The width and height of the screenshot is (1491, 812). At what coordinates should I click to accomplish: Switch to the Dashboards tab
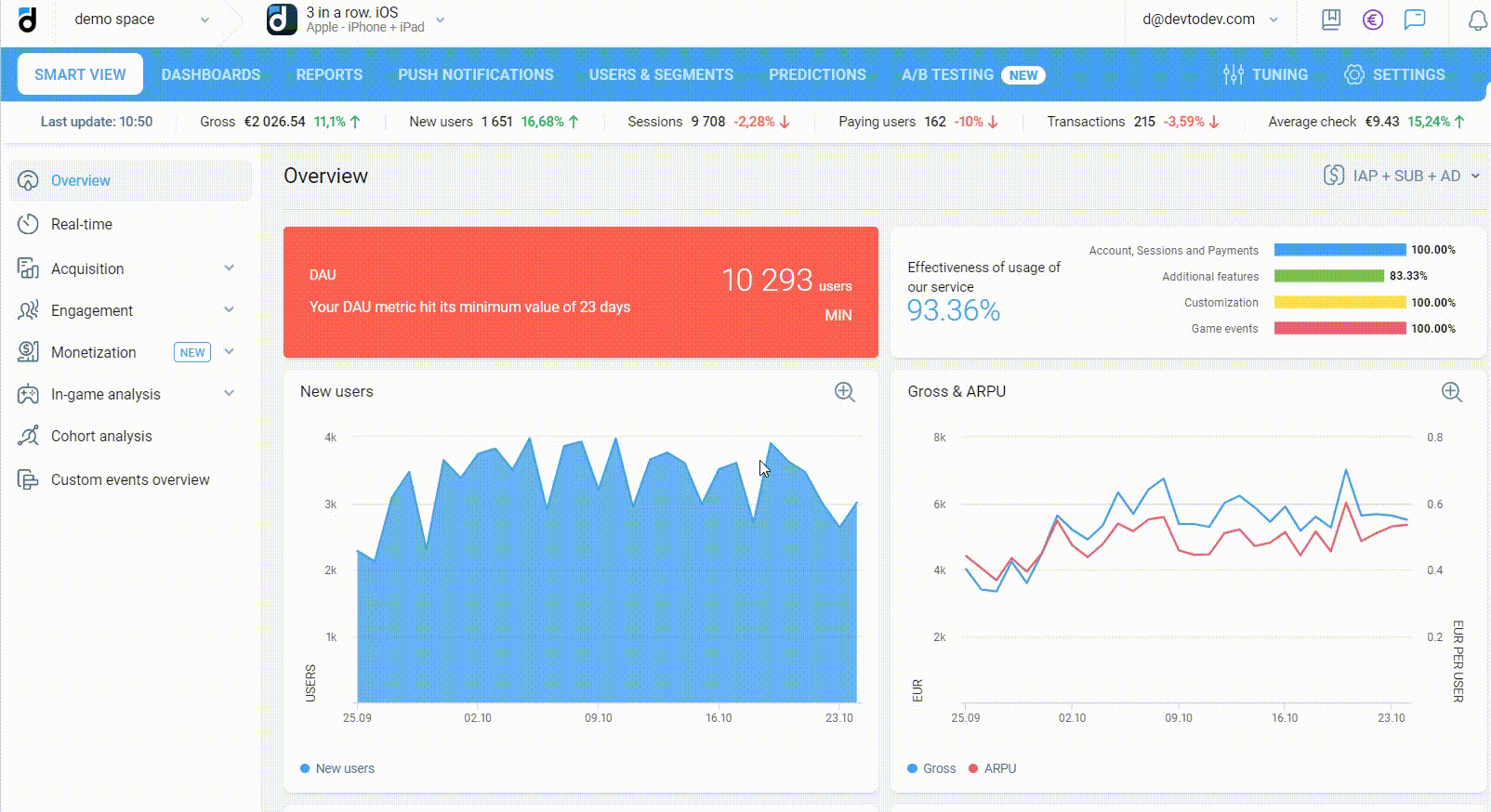[211, 74]
